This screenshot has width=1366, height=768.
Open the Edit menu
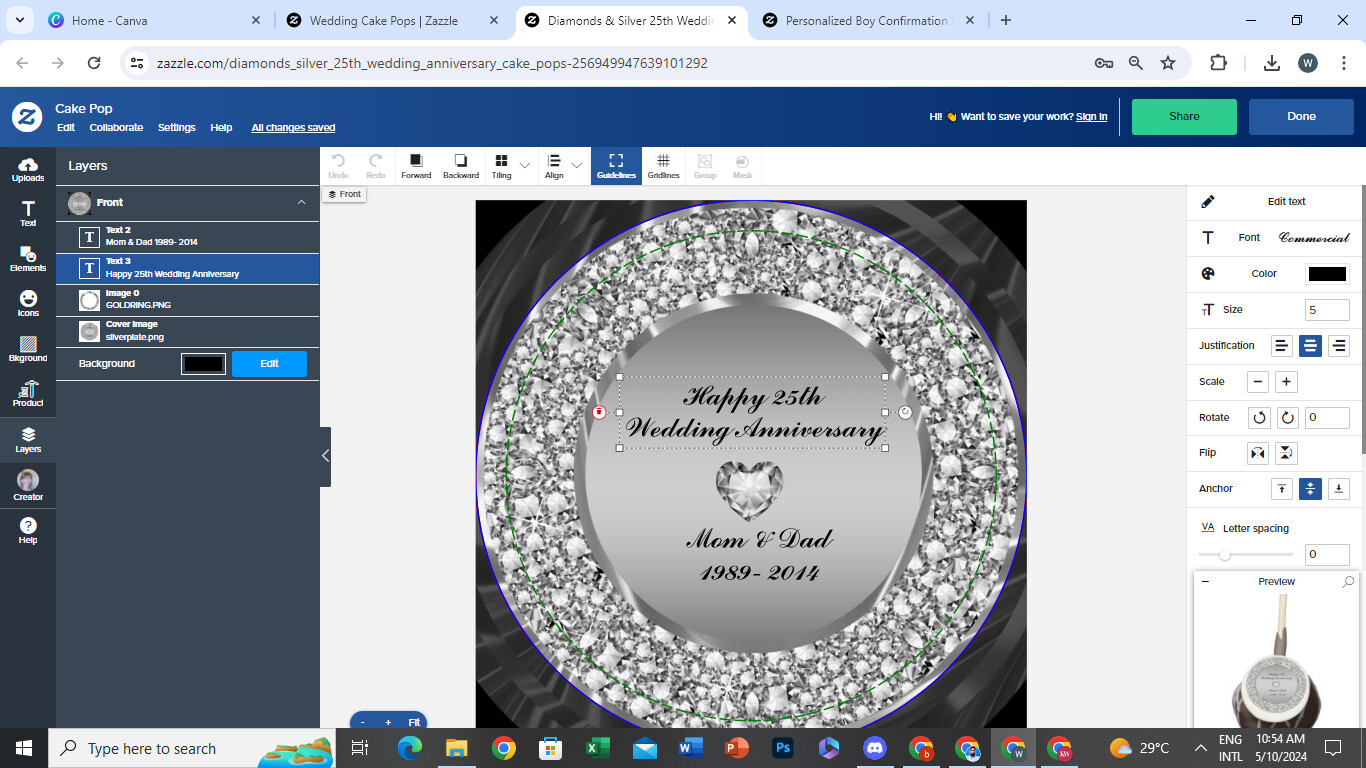click(66, 128)
